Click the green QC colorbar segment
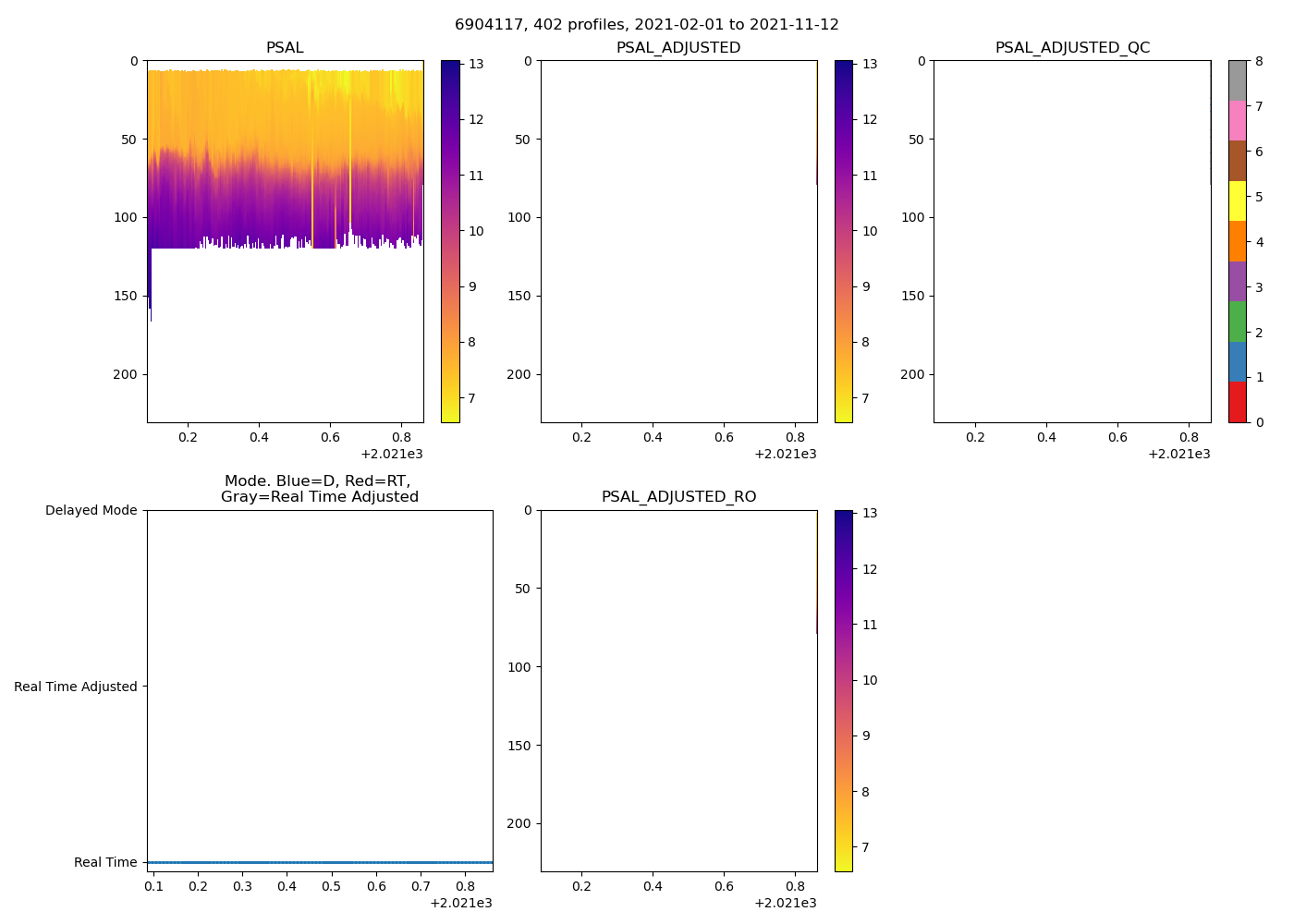Screen dimensions: 1294x924 pyautogui.click(x=1237, y=322)
